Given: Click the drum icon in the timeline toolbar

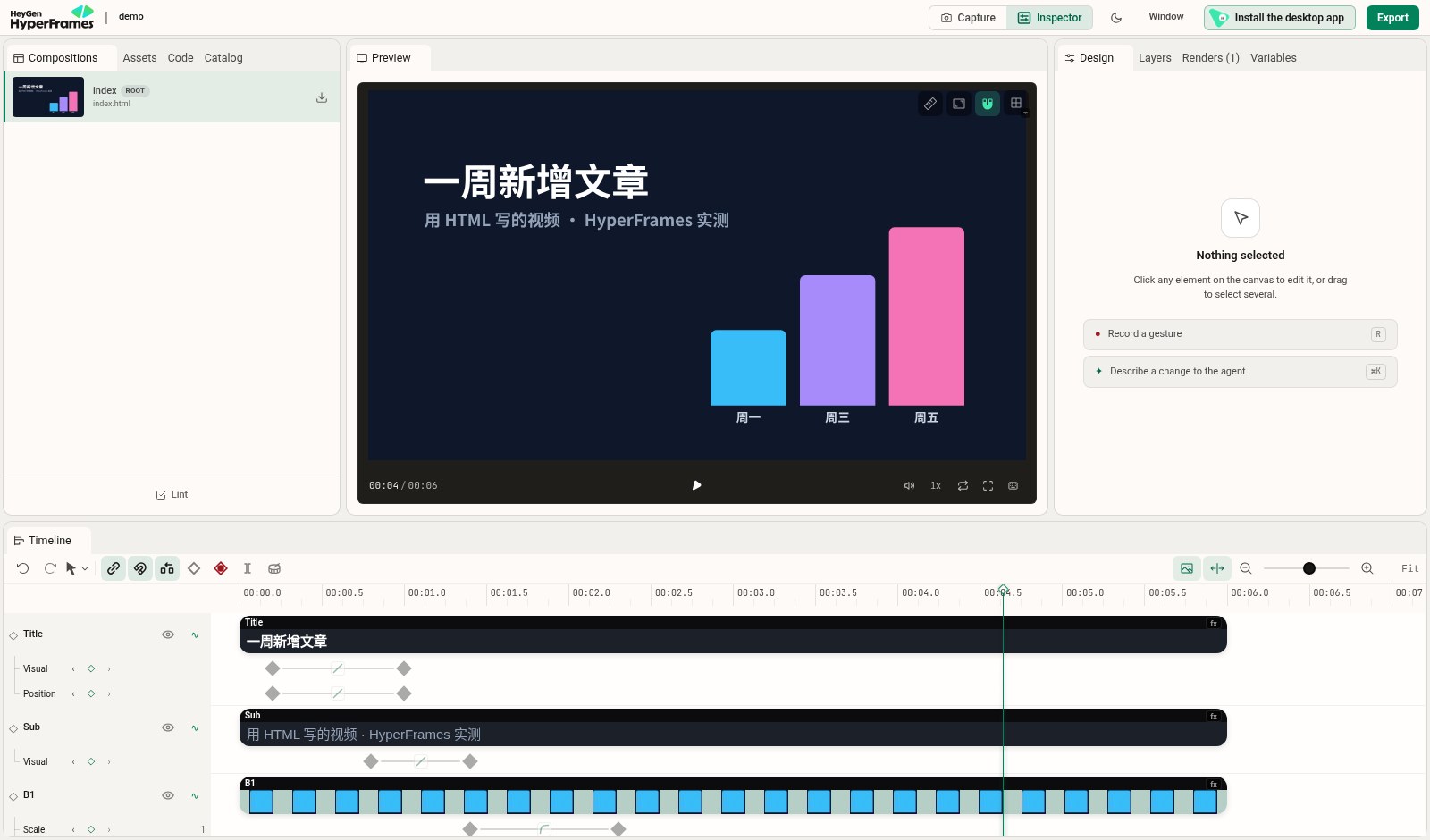Looking at the screenshot, I should click(x=274, y=568).
